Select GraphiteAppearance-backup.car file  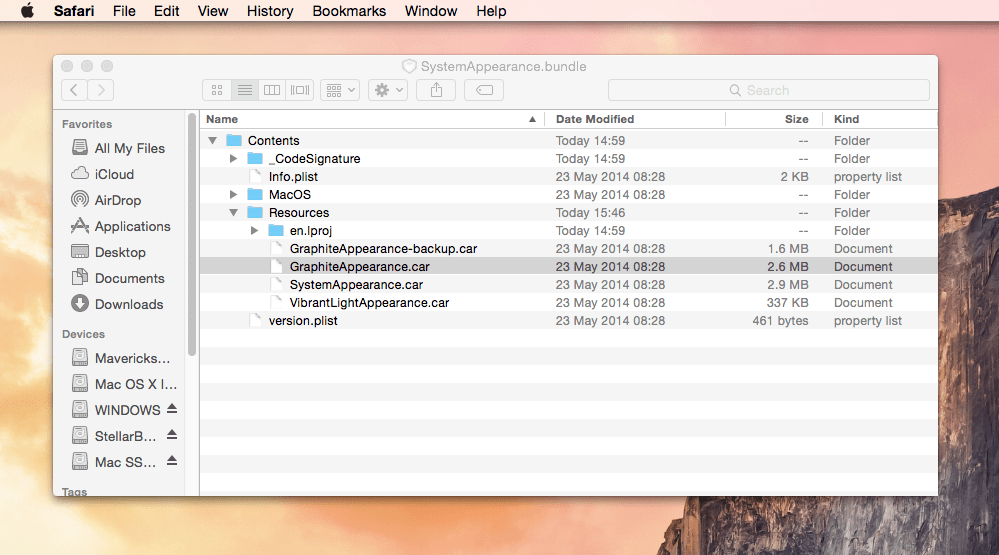(x=568, y=249)
